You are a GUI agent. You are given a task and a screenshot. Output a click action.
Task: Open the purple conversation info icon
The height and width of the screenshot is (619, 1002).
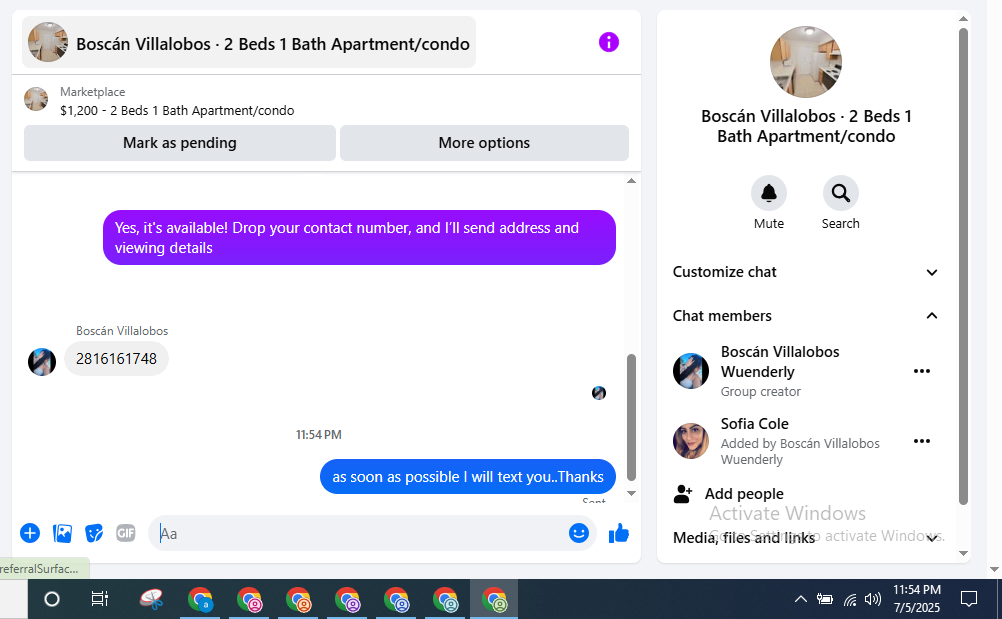tap(608, 43)
